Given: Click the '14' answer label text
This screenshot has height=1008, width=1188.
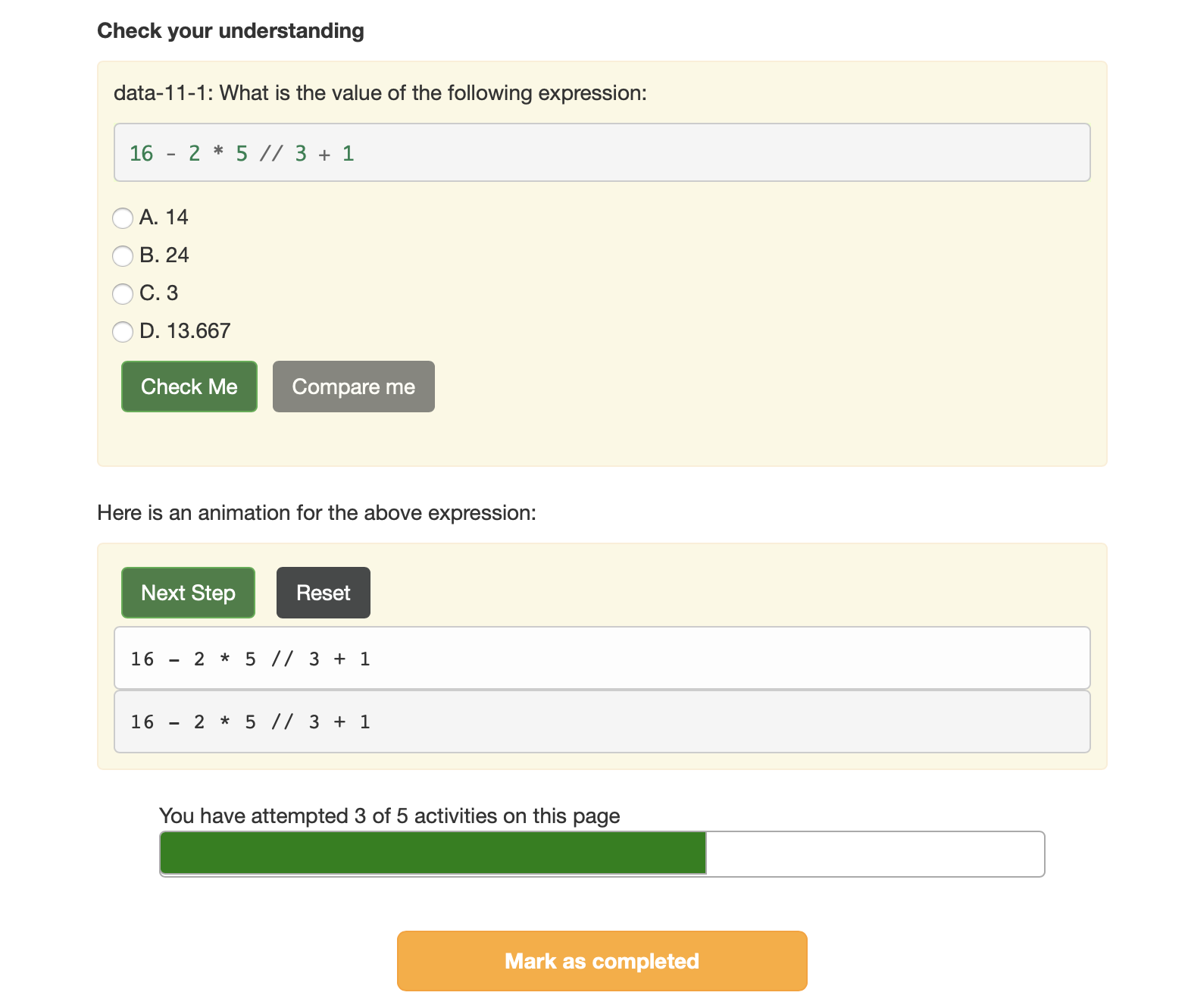Looking at the screenshot, I should (177, 218).
